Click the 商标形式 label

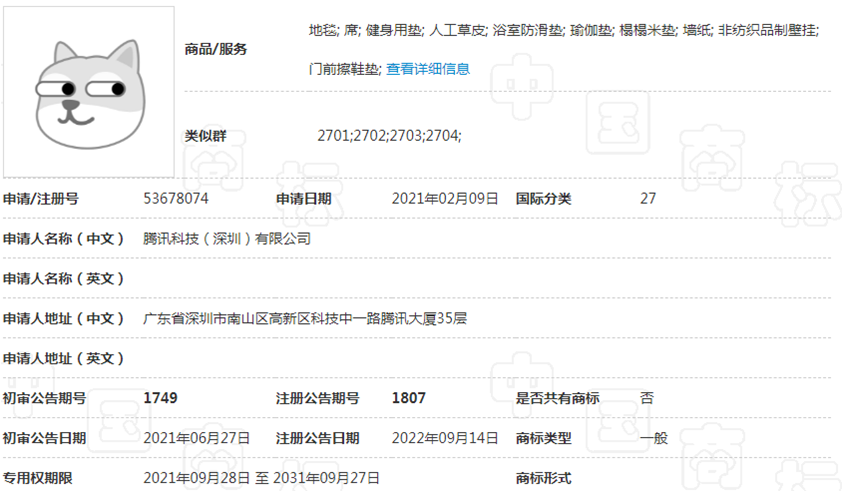click(543, 477)
